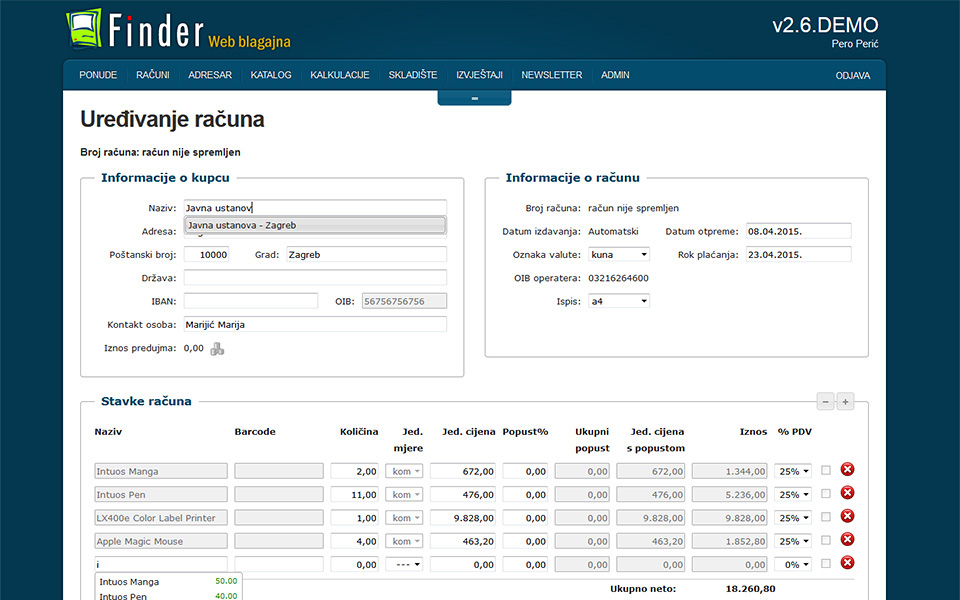Delete the Intuos Manga row with red X
The image size is (960, 600).
[848, 470]
